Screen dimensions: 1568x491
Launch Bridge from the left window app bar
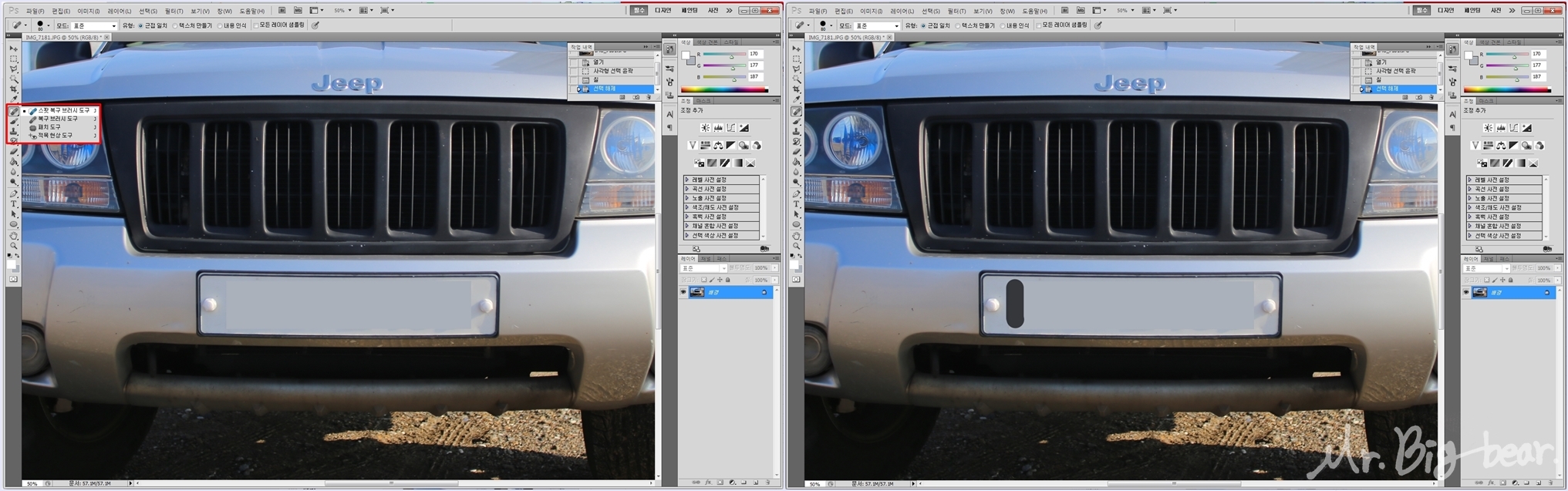pos(282,10)
